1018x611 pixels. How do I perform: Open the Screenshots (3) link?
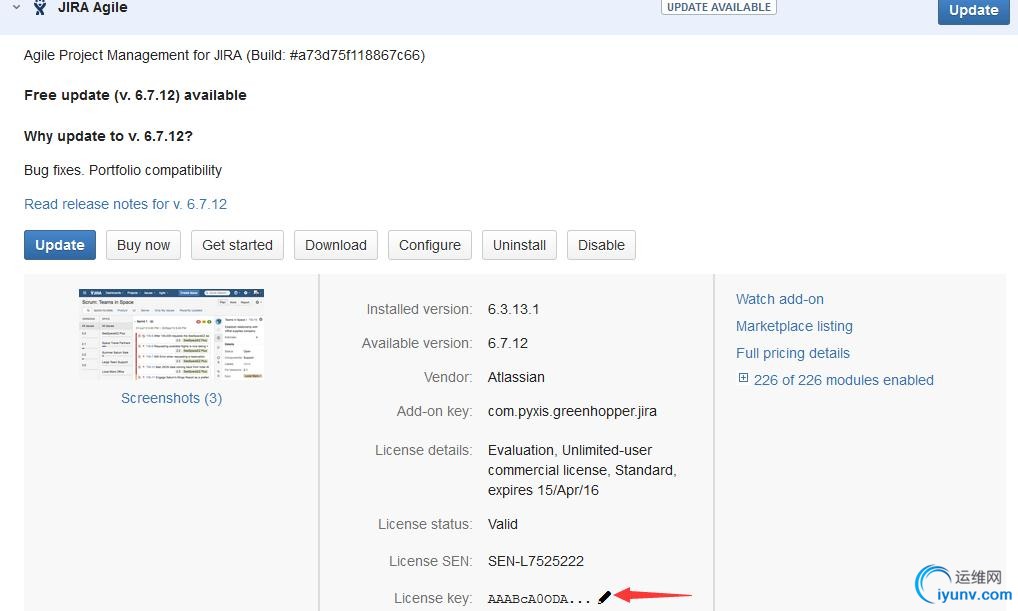point(171,398)
